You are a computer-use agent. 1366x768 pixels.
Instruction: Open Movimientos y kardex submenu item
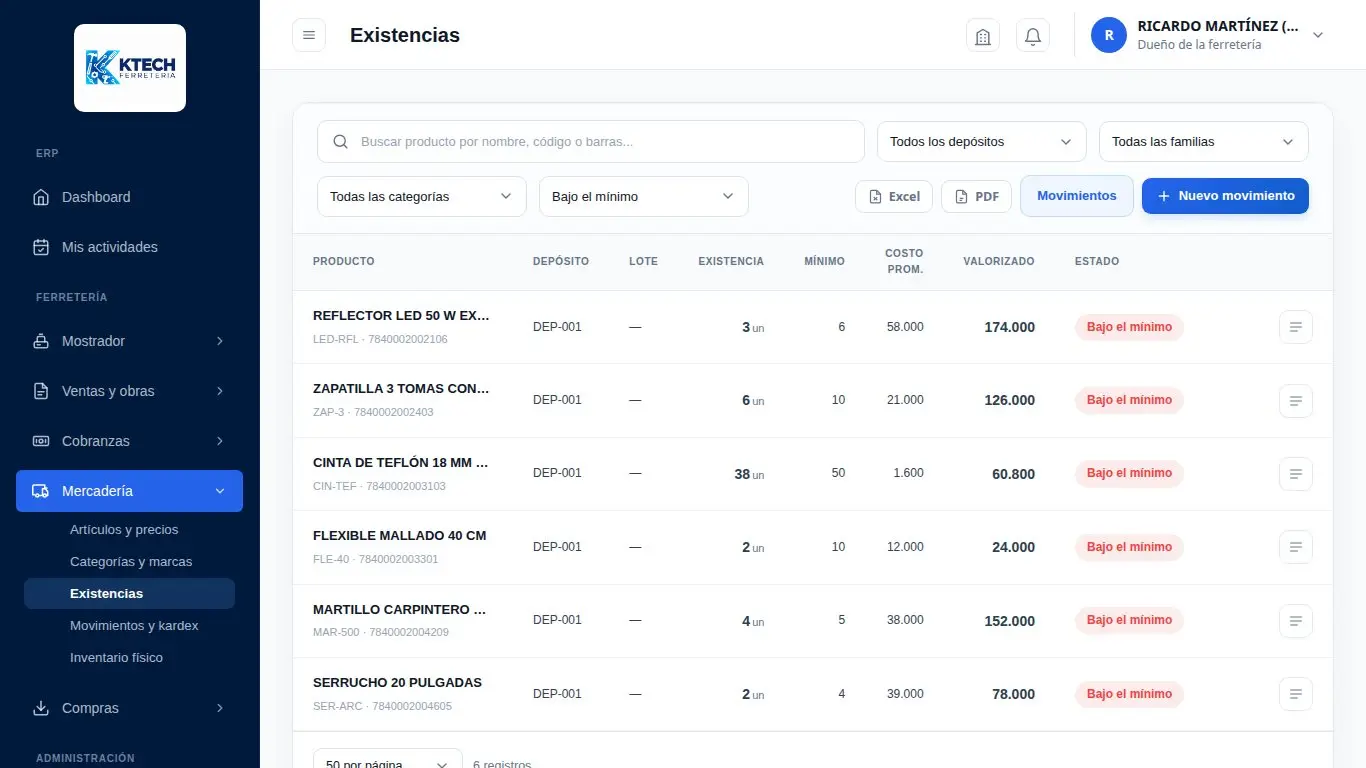tap(134, 626)
